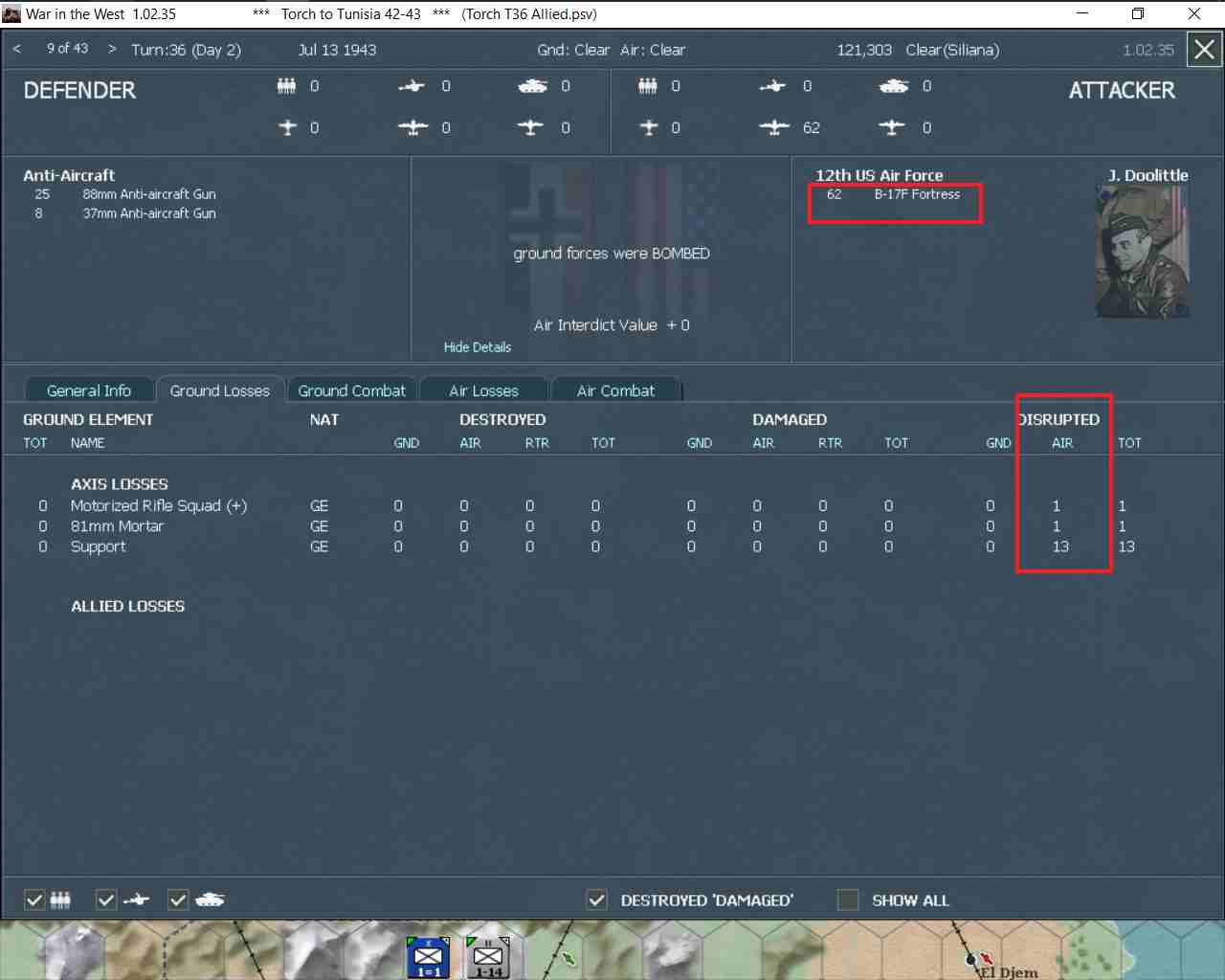This screenshot has width=1225, height=980.
Task: Go to previous battle report arrow
Action: [16, 49]
